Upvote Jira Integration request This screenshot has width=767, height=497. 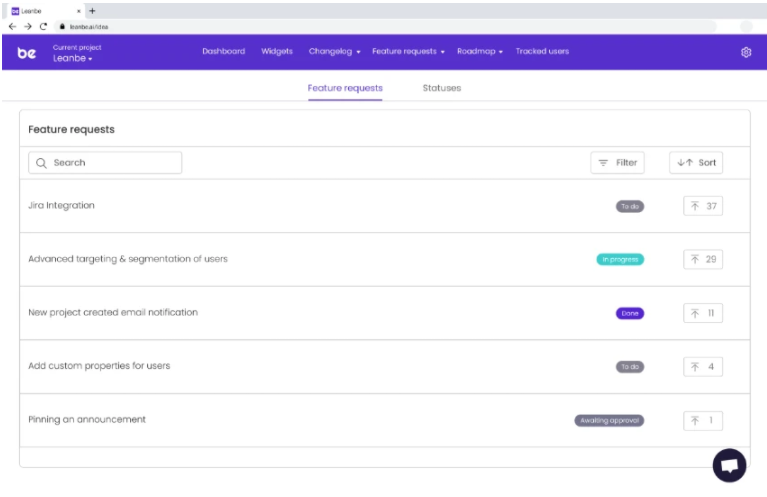702,206
